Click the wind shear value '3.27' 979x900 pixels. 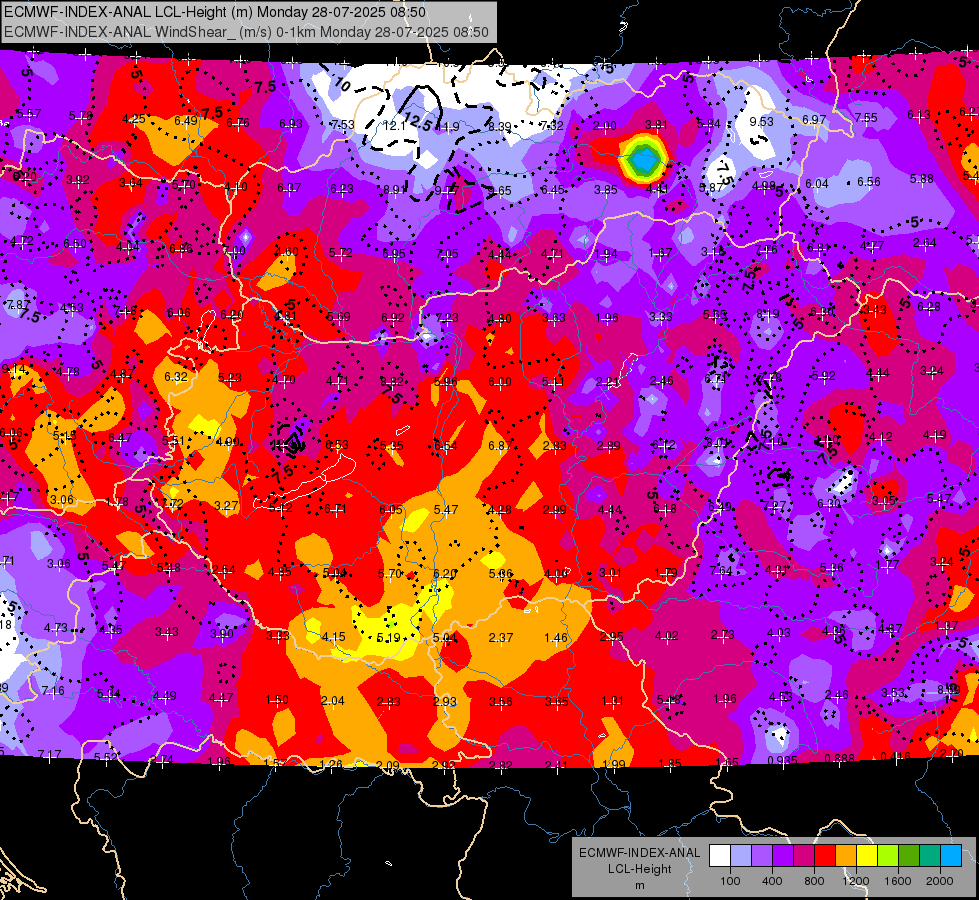226,505
